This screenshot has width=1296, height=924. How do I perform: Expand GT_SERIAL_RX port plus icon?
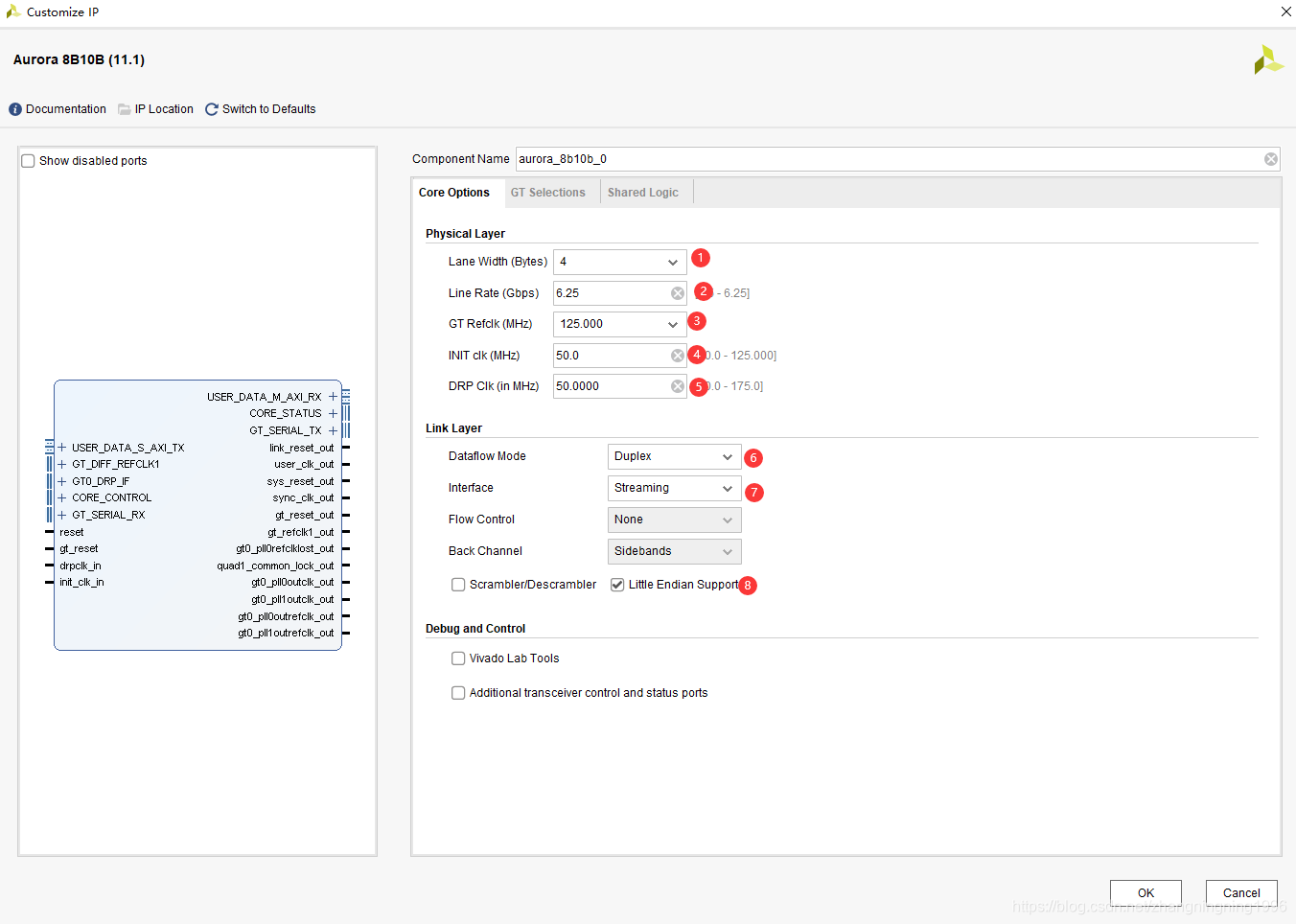coord(62,515)
